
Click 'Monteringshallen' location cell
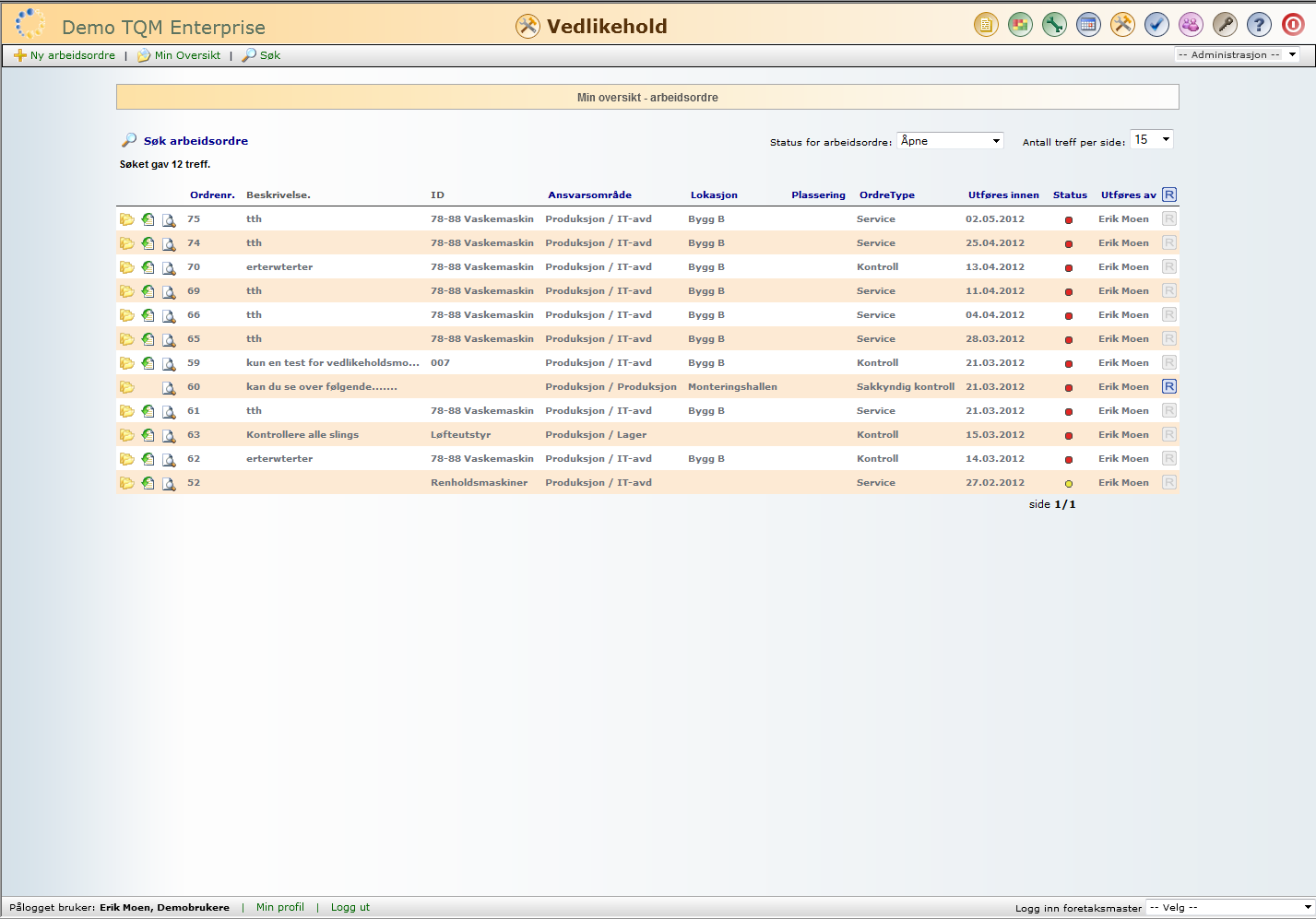click(x=732, y=387)
